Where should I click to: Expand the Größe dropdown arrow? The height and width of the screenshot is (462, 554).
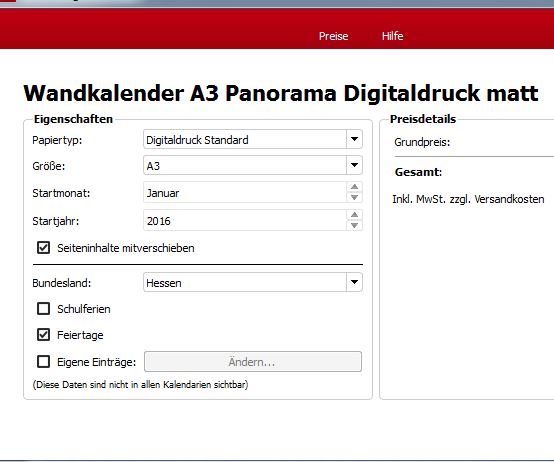pos(354,165)
